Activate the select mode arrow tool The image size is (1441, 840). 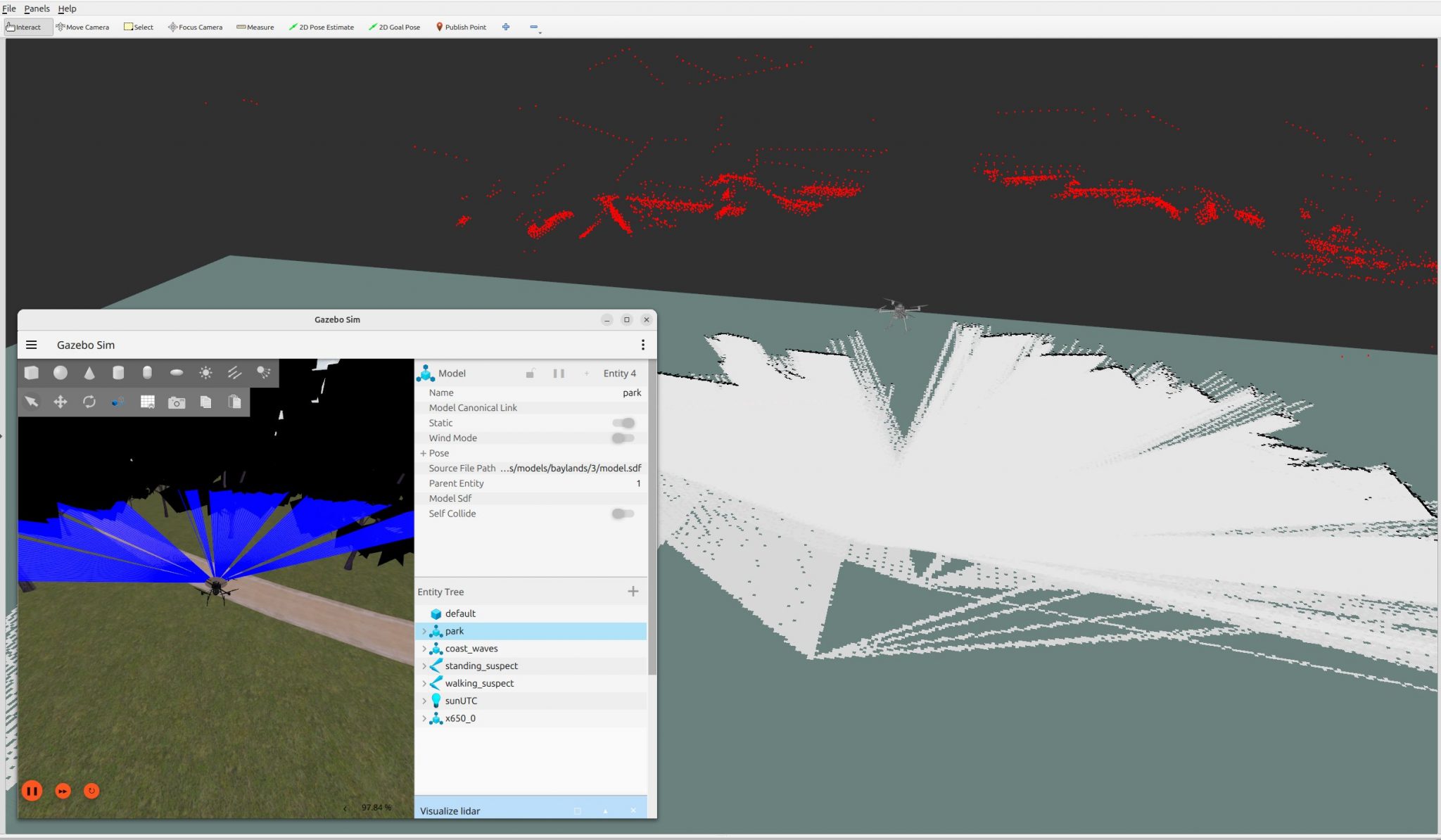click(32, 402)
